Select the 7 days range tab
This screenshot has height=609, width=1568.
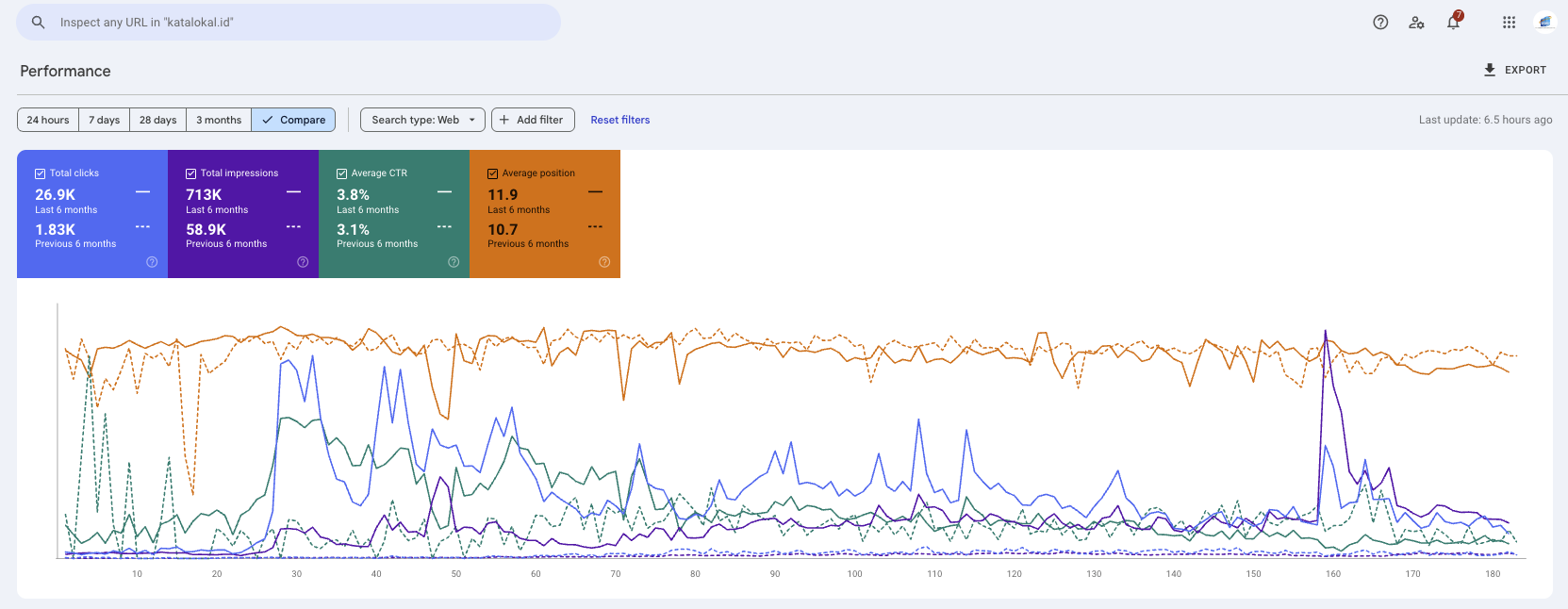[x=104, y=120]
